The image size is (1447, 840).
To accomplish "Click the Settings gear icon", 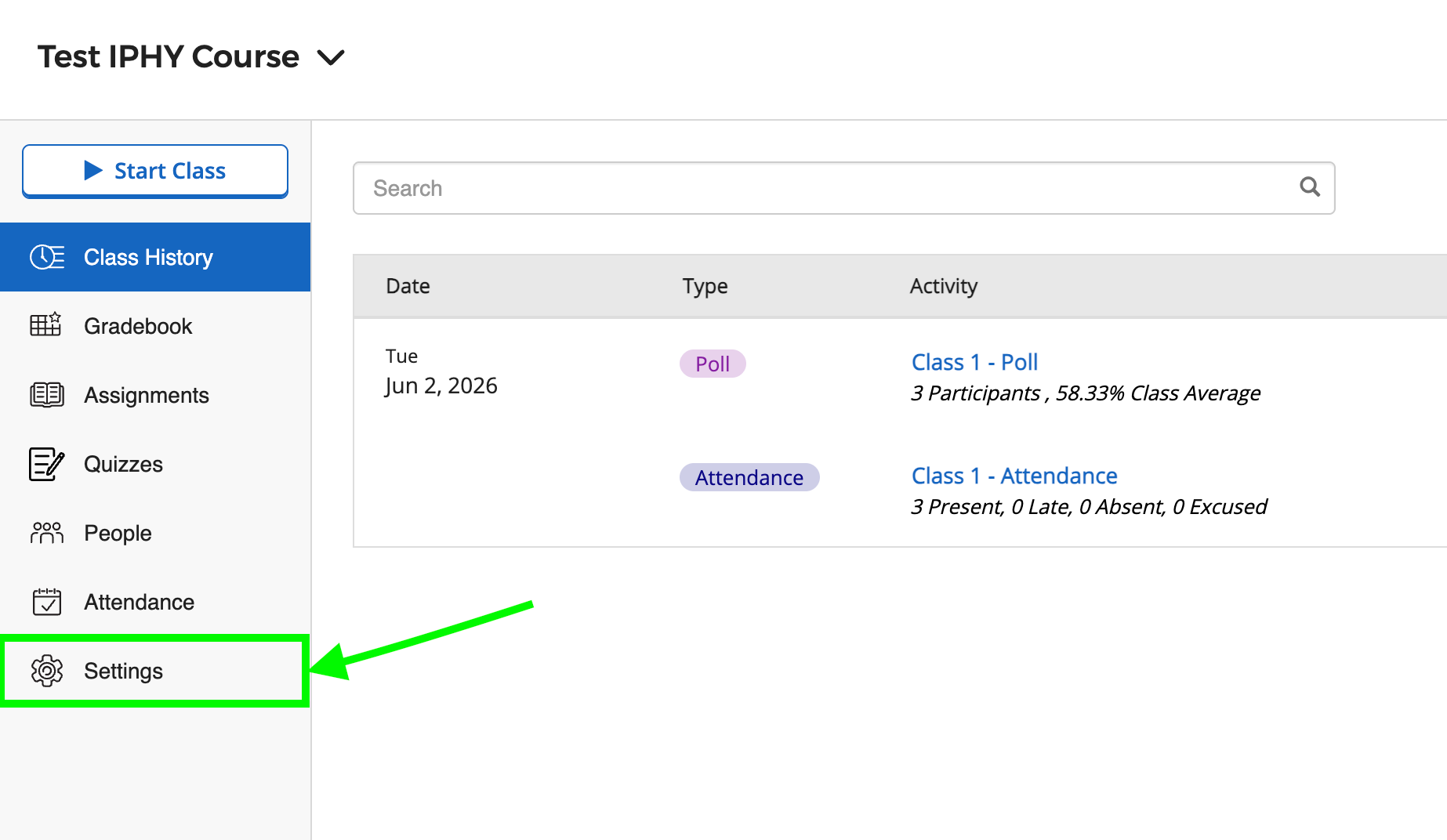I will pyautogui.click(x=47, y=671).
